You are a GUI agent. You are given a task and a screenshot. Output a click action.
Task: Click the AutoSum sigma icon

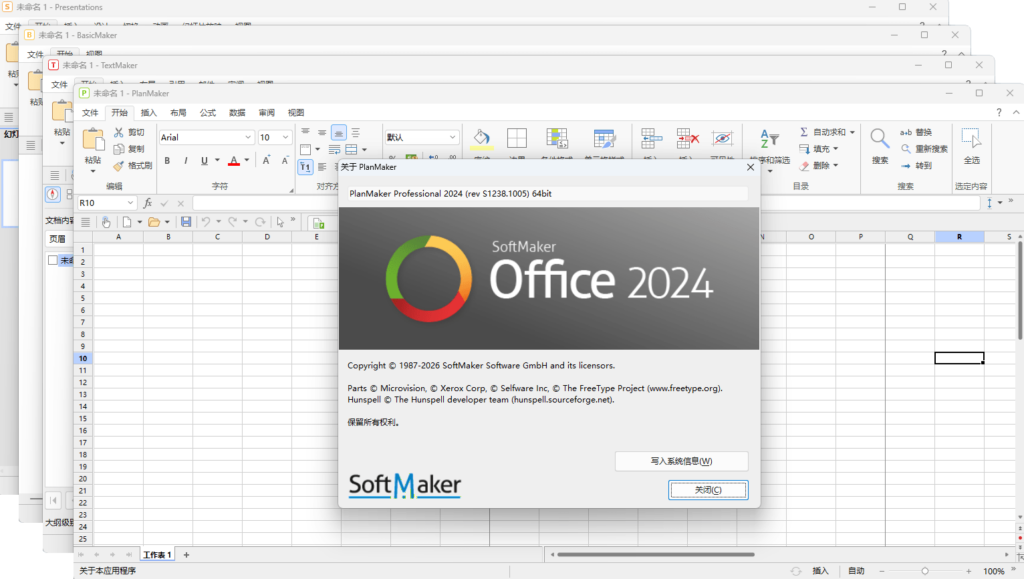coord(804,132)
